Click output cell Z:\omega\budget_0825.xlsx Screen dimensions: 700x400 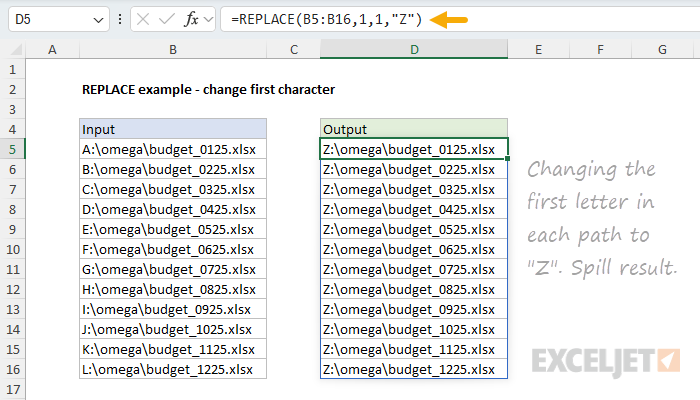click(x=414, y=289)
